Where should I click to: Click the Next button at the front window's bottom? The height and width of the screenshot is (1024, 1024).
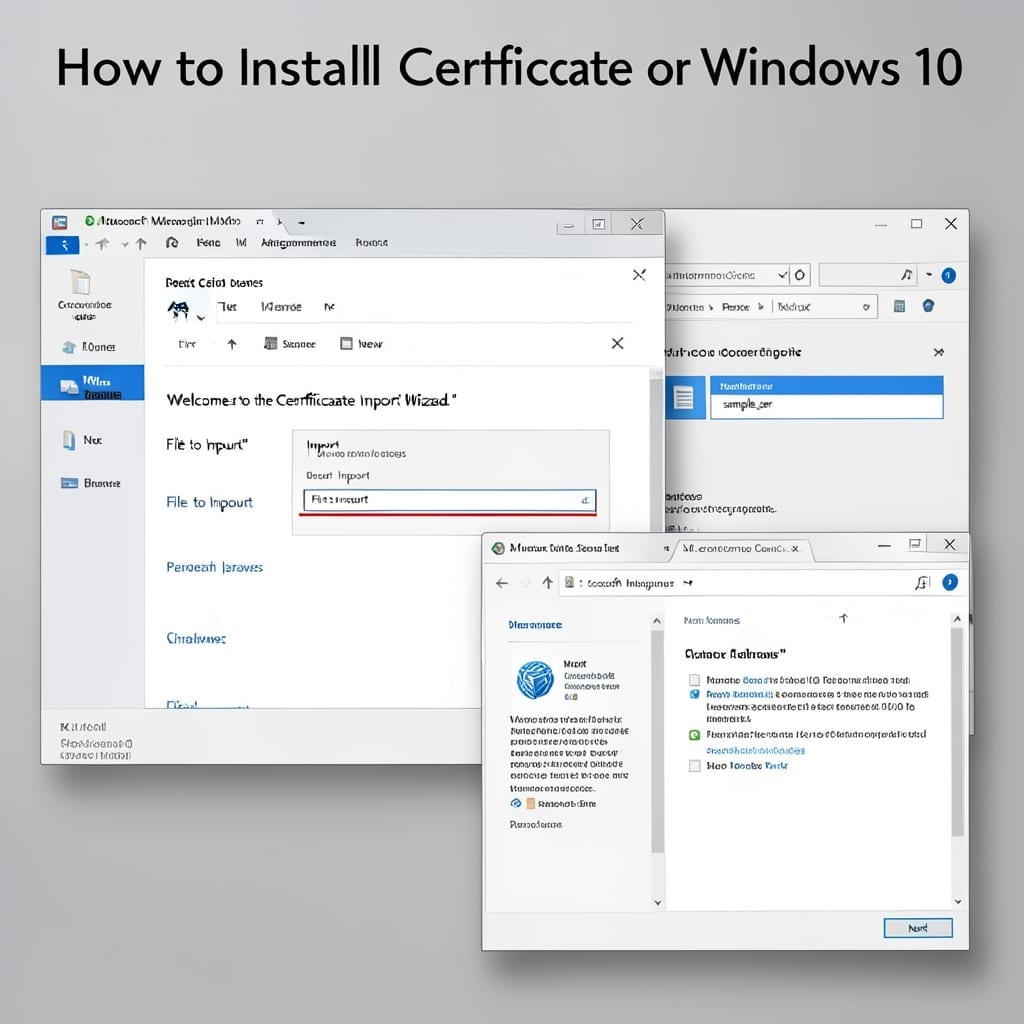(918, 928)
